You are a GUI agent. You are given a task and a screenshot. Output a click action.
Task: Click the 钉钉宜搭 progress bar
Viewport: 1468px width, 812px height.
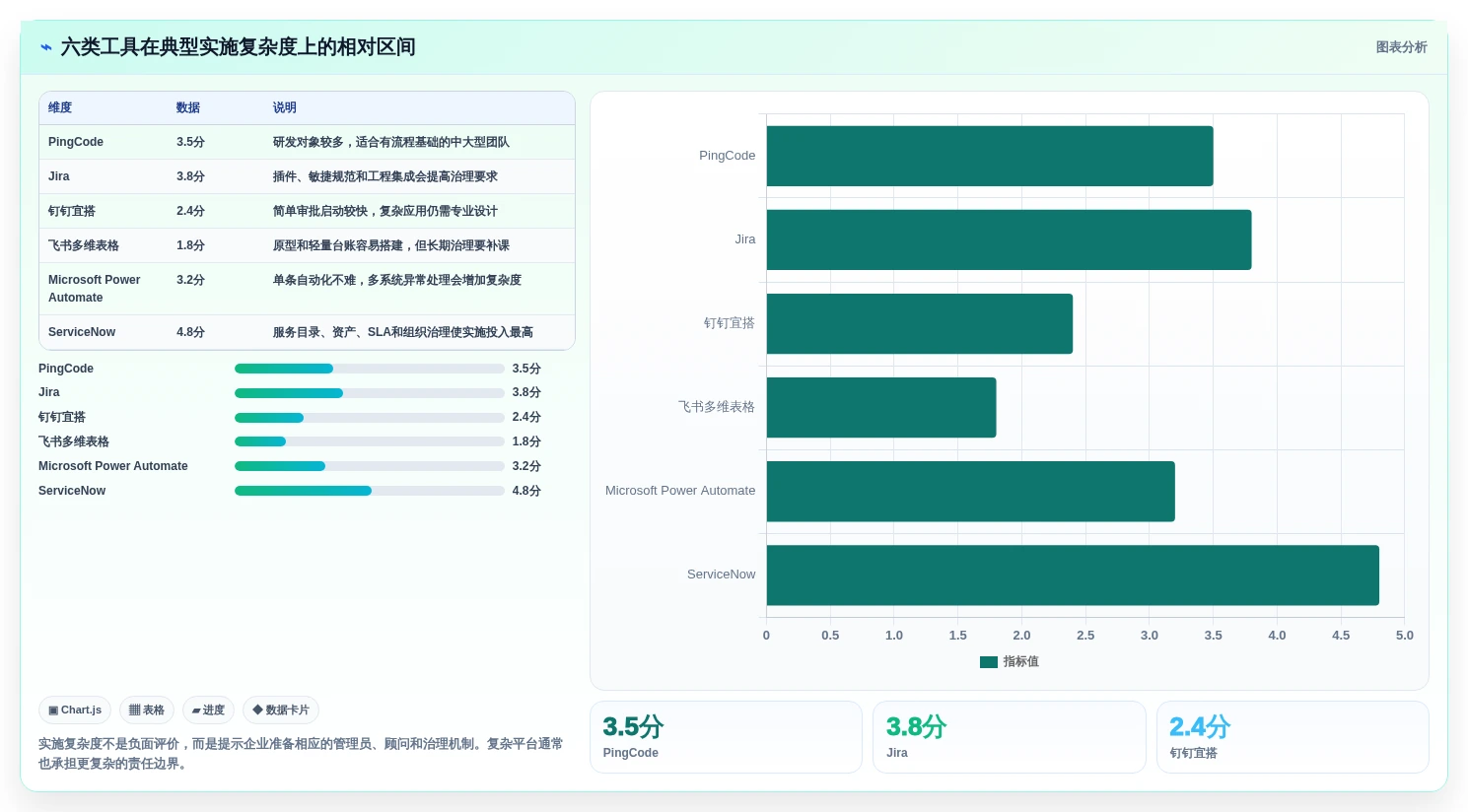click(x=370, y=418)
